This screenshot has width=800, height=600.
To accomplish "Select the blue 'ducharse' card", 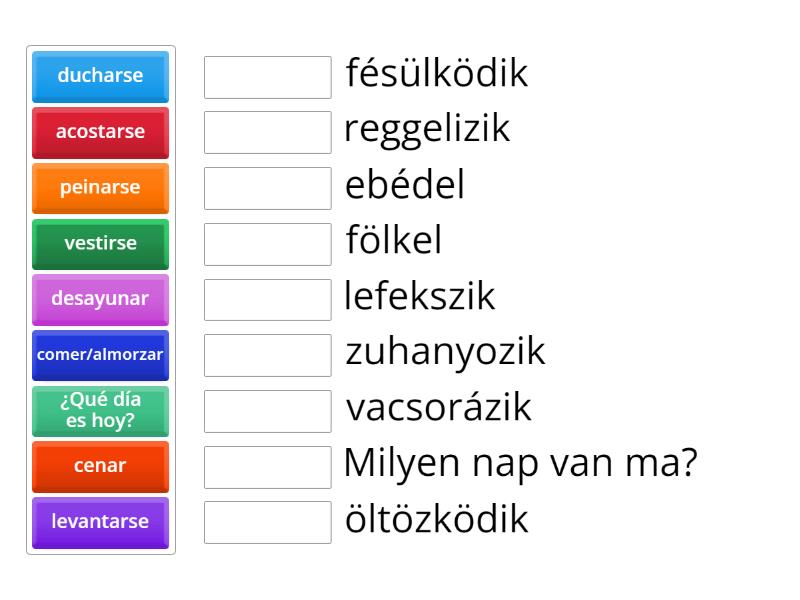I will click(100, 77).
